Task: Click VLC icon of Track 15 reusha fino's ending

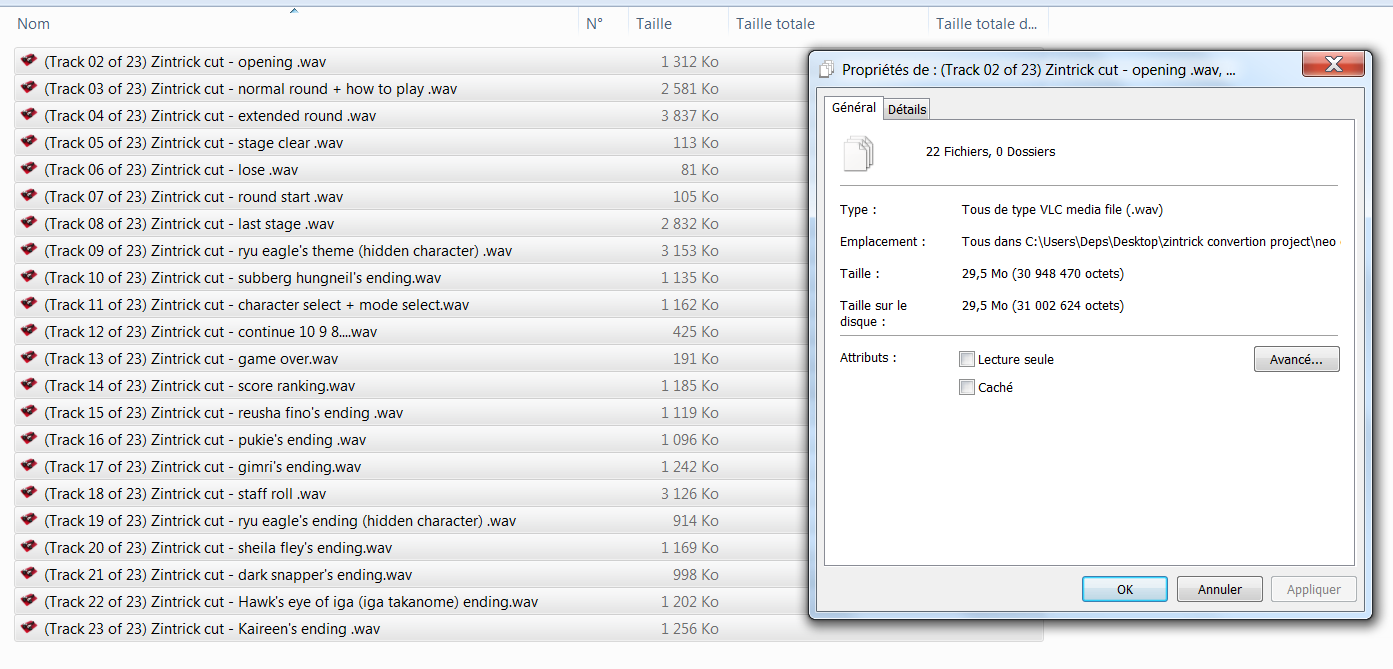Action: click(x=29, y=412)
